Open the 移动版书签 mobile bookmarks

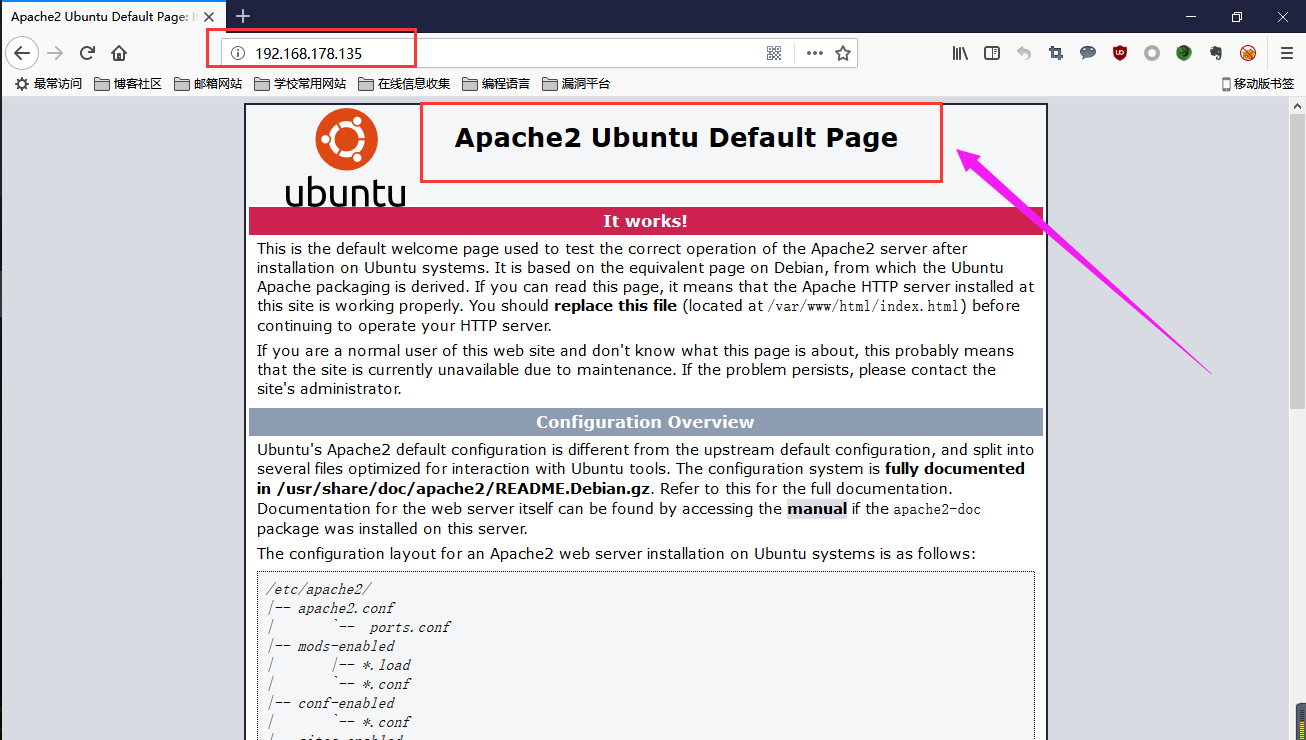click(x=1258, y=84)
